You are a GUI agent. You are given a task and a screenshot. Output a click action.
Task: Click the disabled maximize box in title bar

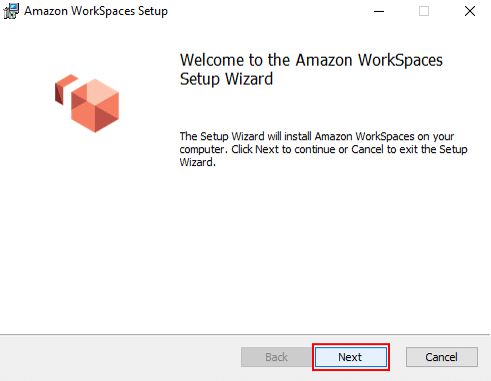coord(424,11)
